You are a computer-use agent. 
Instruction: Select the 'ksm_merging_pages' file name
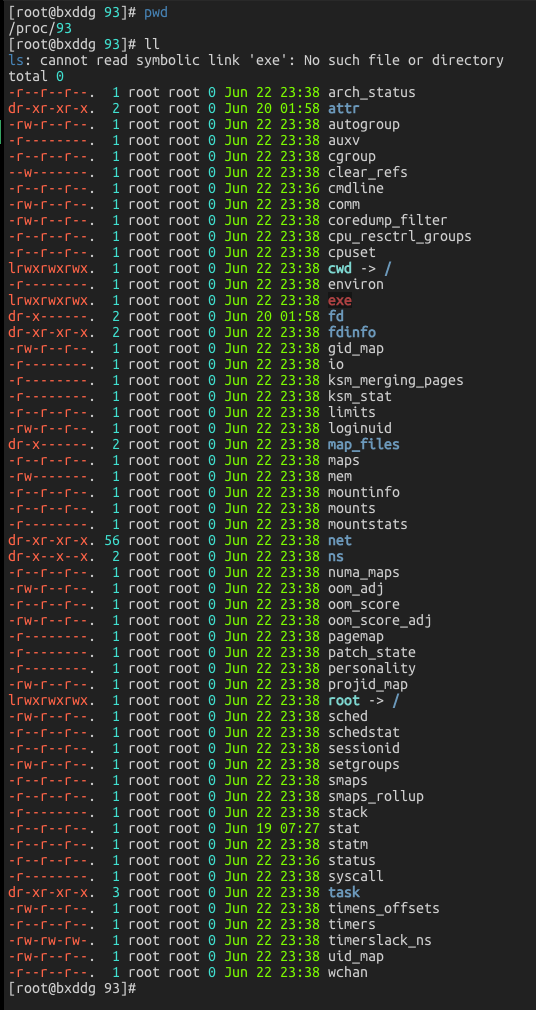(x=396, y=380)
